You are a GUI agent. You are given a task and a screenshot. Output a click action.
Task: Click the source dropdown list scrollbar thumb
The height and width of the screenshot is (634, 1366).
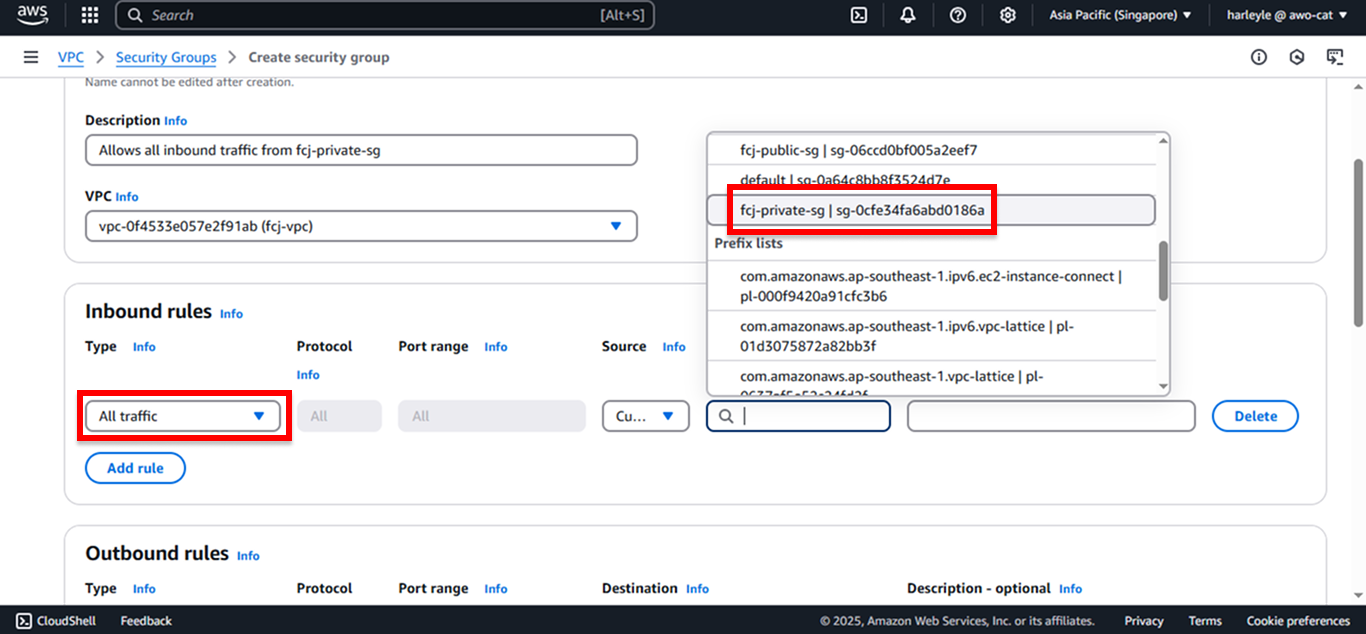click(x=1163, y=270)
